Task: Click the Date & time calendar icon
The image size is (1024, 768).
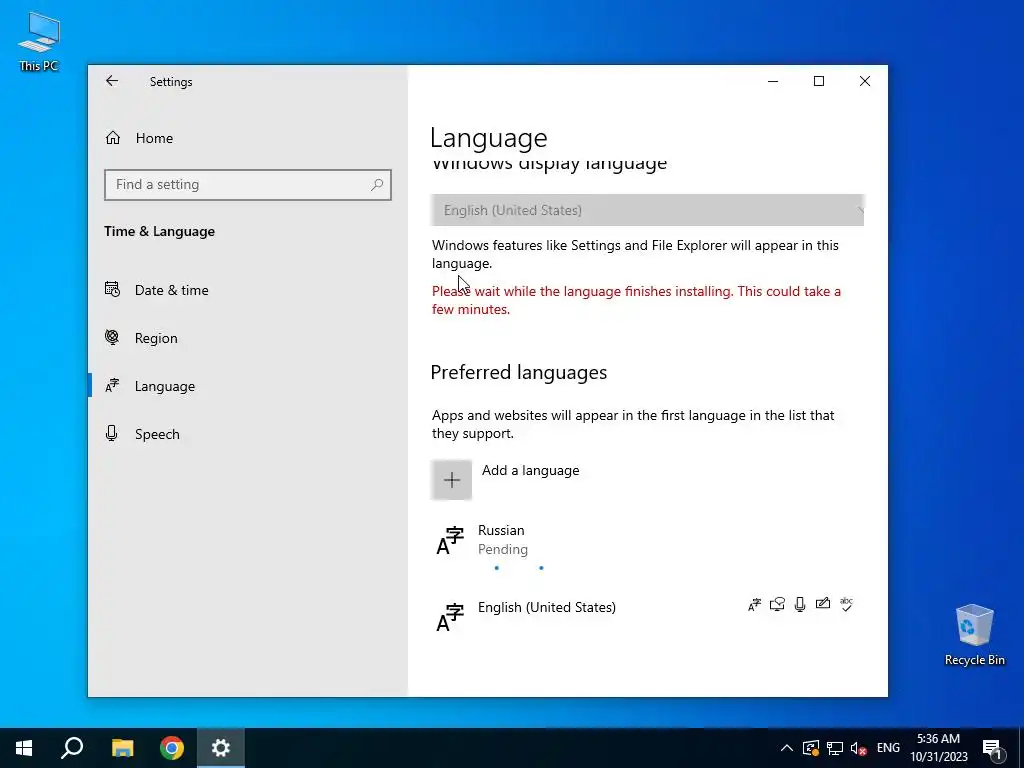Action: tap(112, 289)
